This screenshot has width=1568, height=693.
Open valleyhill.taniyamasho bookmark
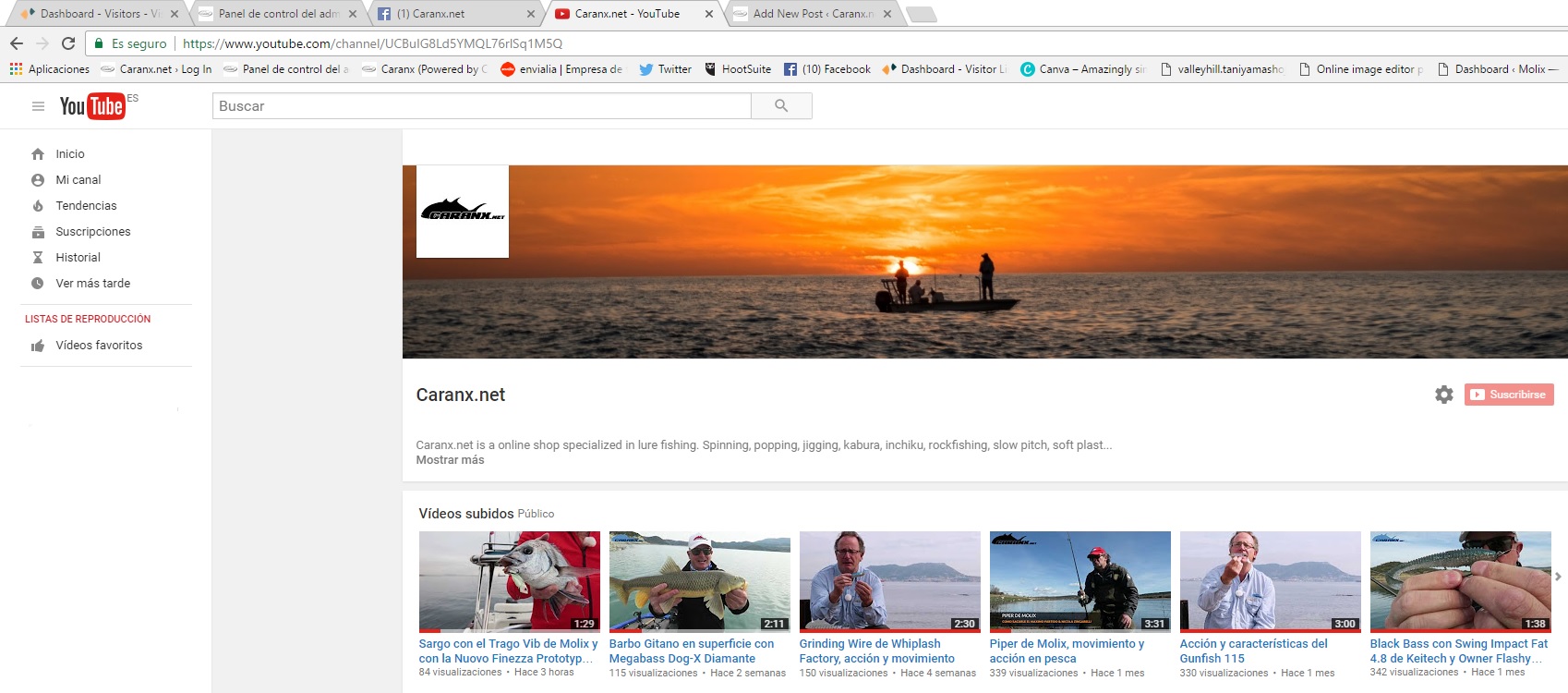pyautogui.click(x=1222, y=69)
